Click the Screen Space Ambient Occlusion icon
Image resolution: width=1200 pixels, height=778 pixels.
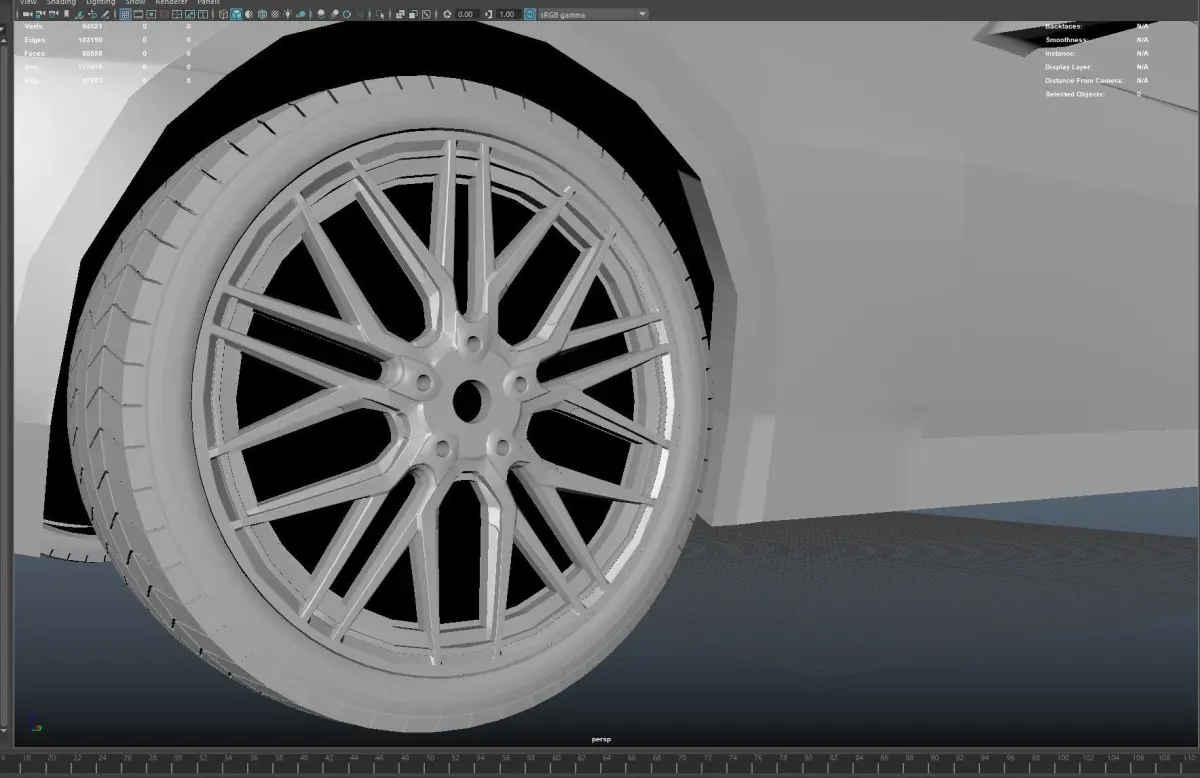coord(321,14)
